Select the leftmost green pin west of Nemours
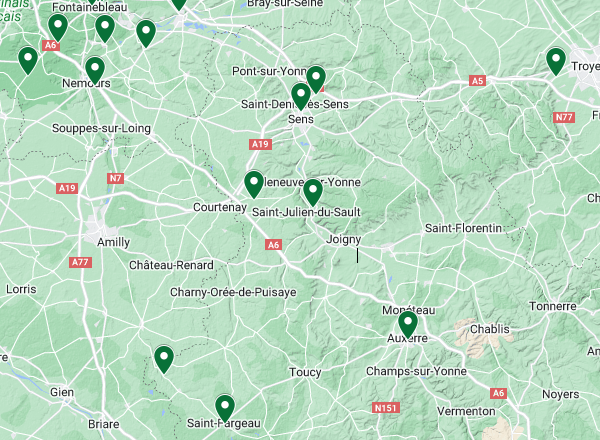This screenshot has width=600, height=440. click(x=28, y=60)
